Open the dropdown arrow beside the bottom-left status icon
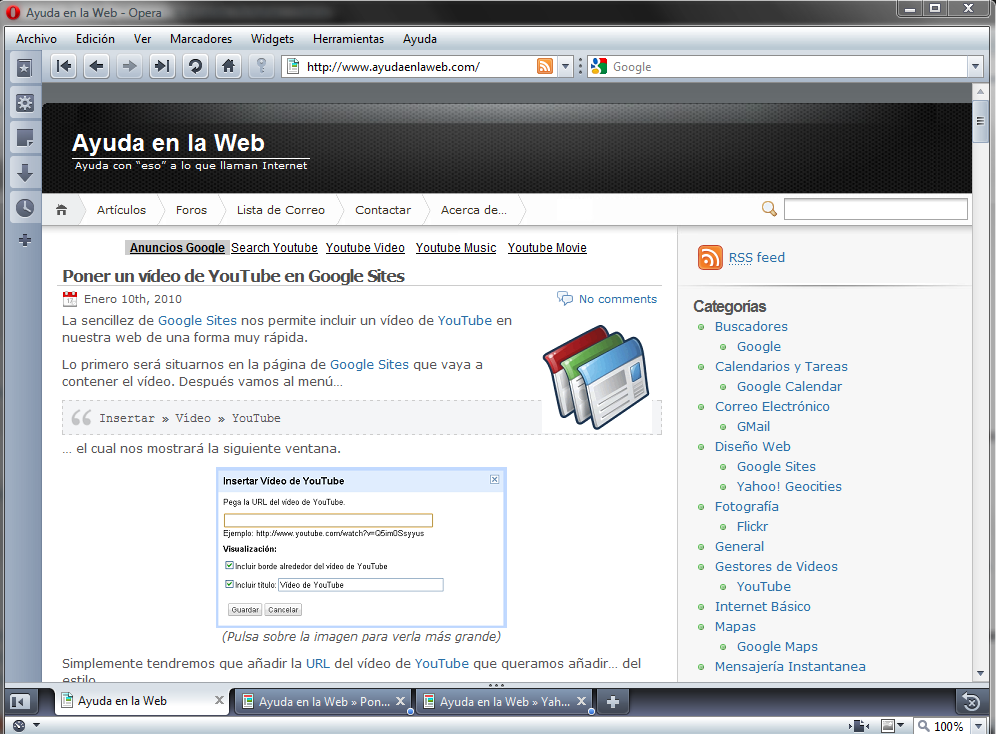 36,725
